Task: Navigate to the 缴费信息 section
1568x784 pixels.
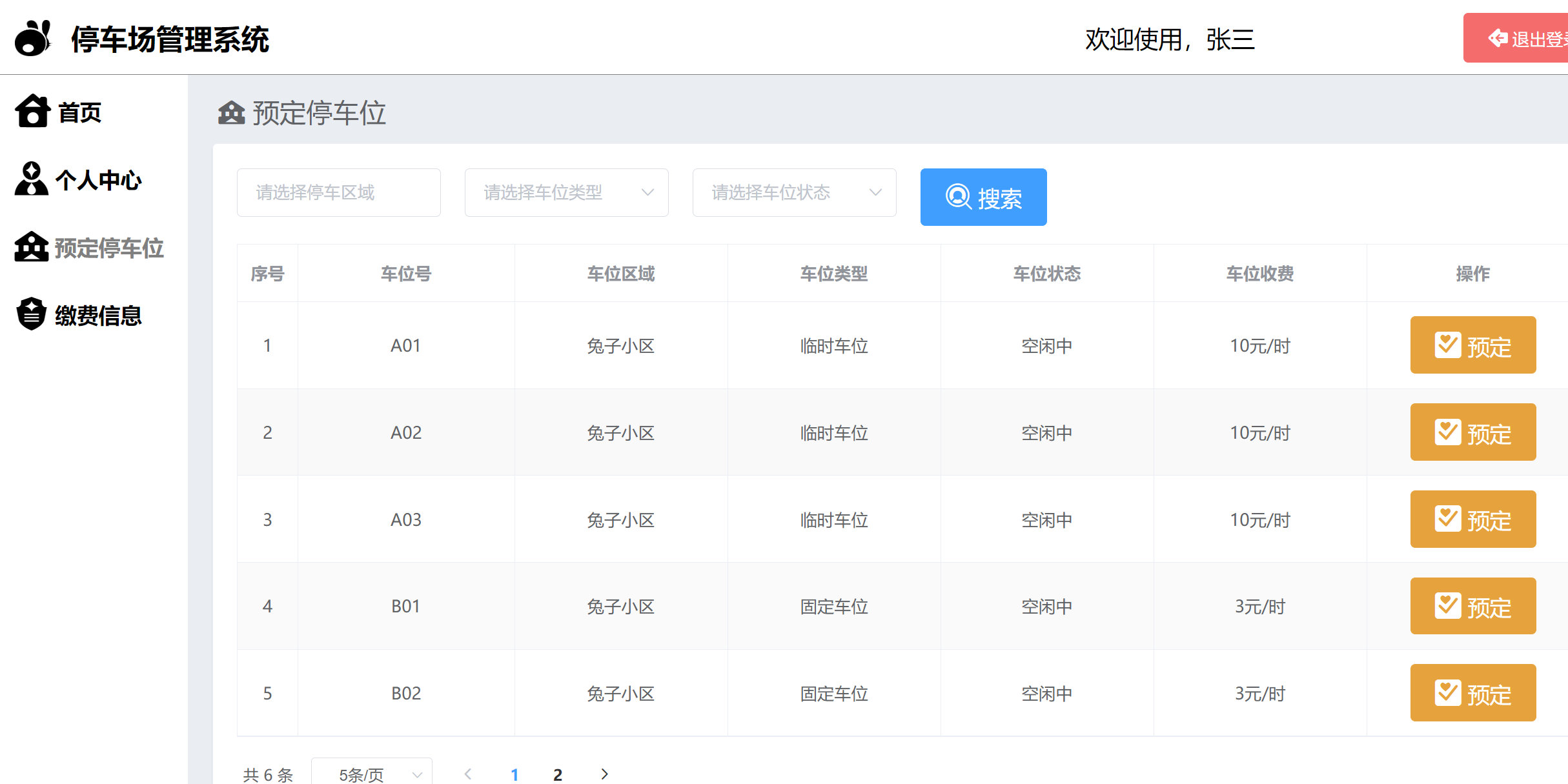Action: [99, 316]
